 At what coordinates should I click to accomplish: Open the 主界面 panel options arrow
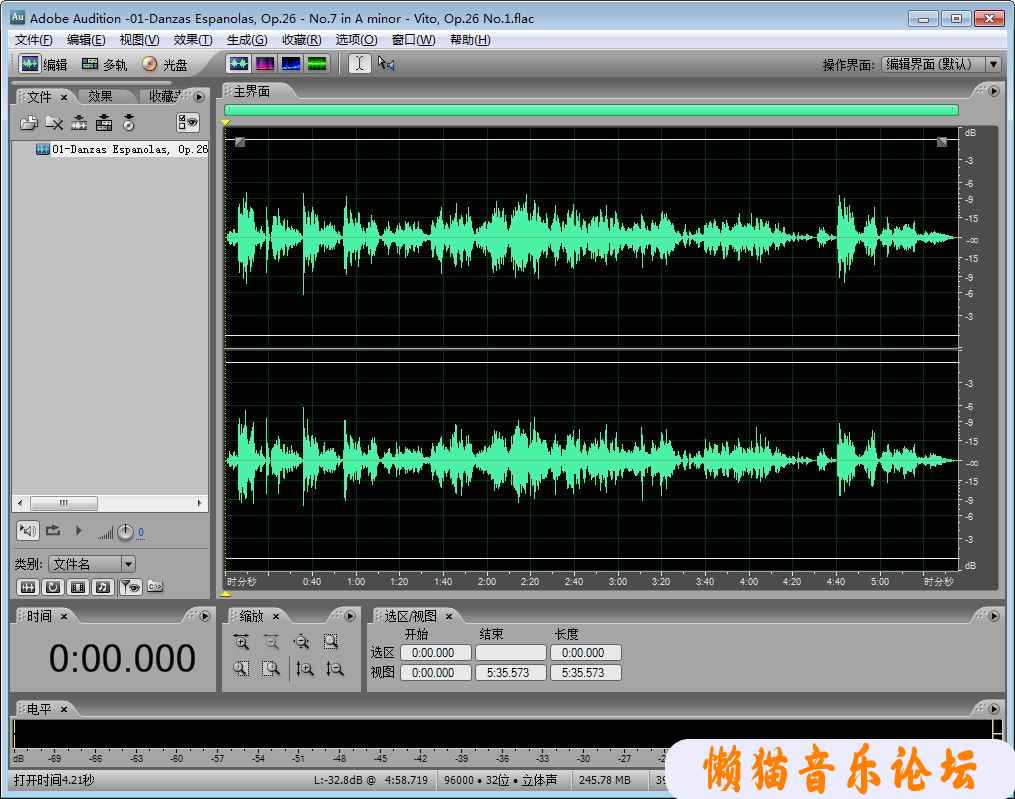994,91
